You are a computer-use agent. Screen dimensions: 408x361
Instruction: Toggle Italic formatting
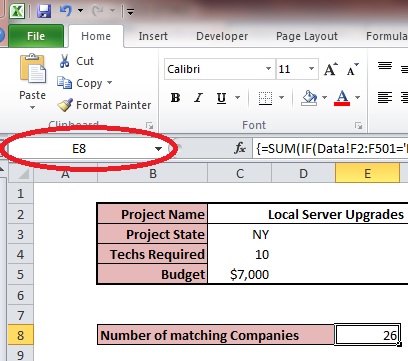click(x=199, y=98)
